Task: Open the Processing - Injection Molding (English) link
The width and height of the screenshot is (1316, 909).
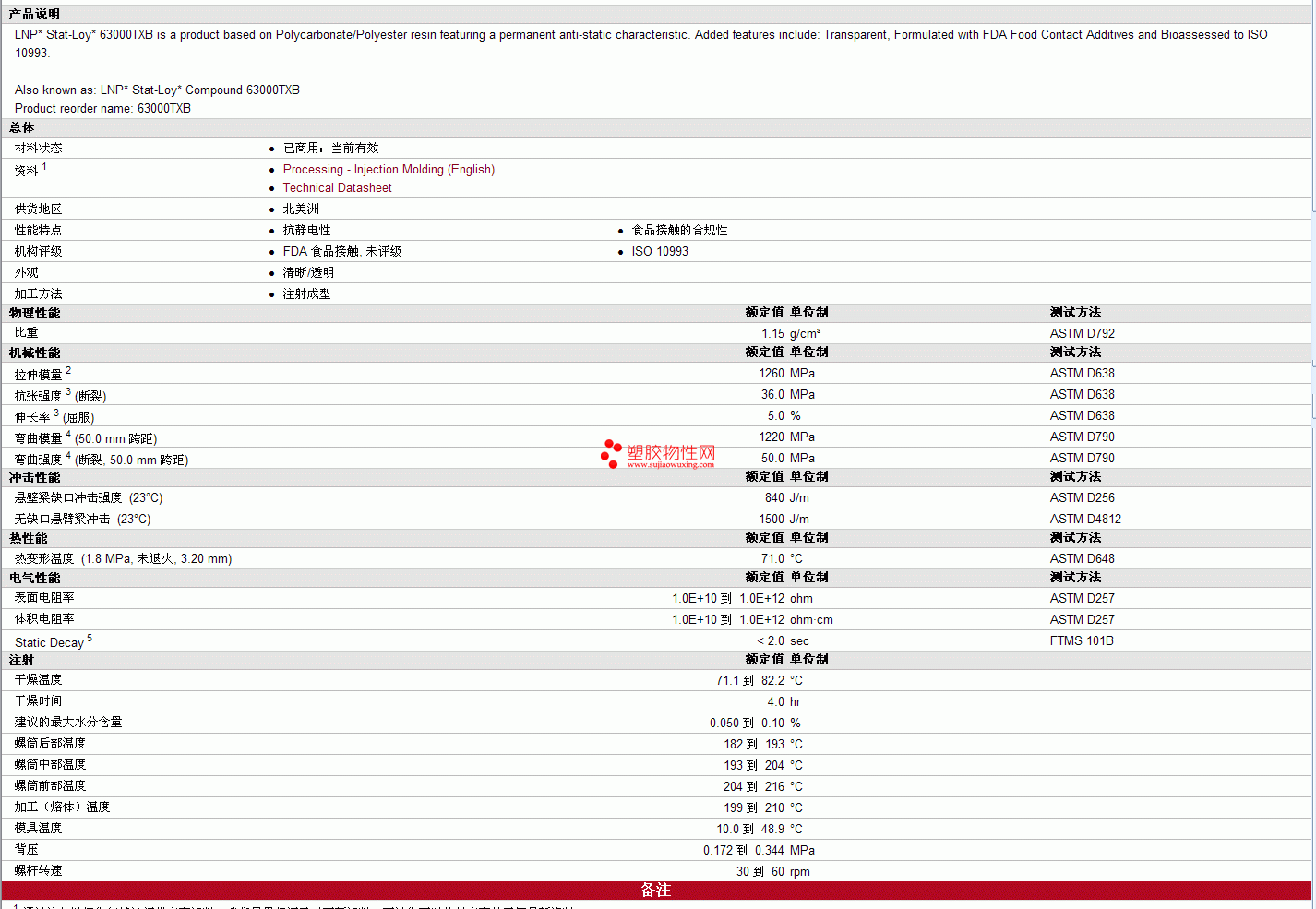Action: tap(389, 170)
